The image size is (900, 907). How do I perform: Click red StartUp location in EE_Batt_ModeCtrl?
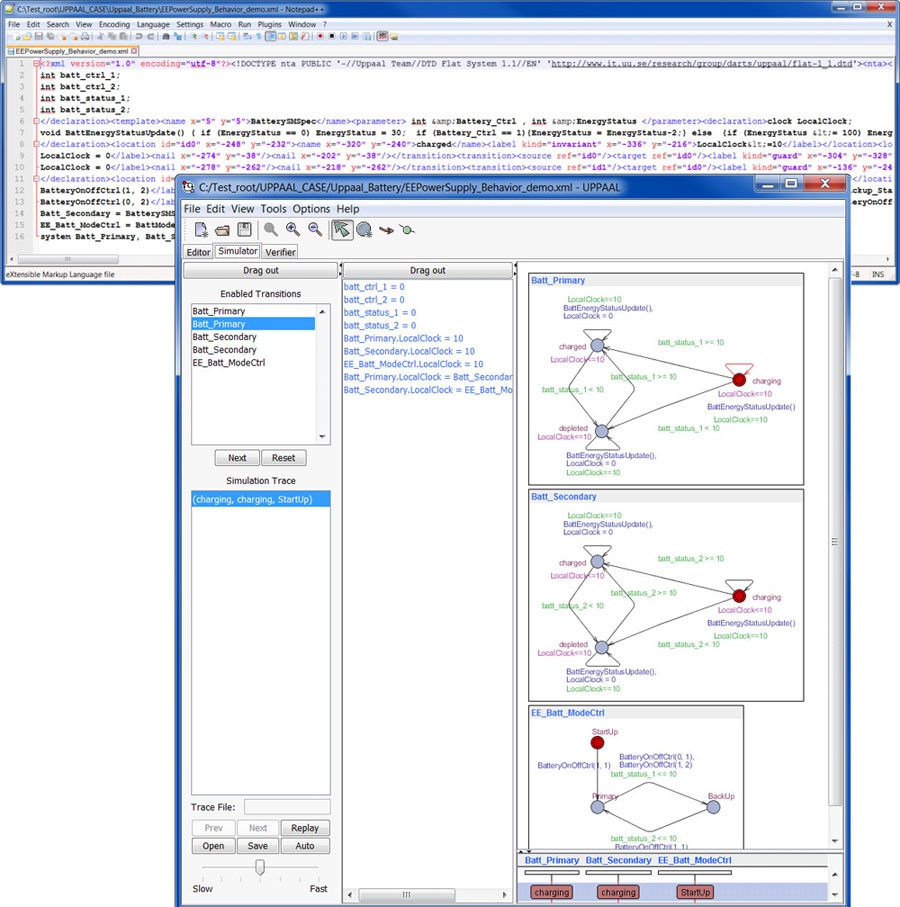click(597, 743)
